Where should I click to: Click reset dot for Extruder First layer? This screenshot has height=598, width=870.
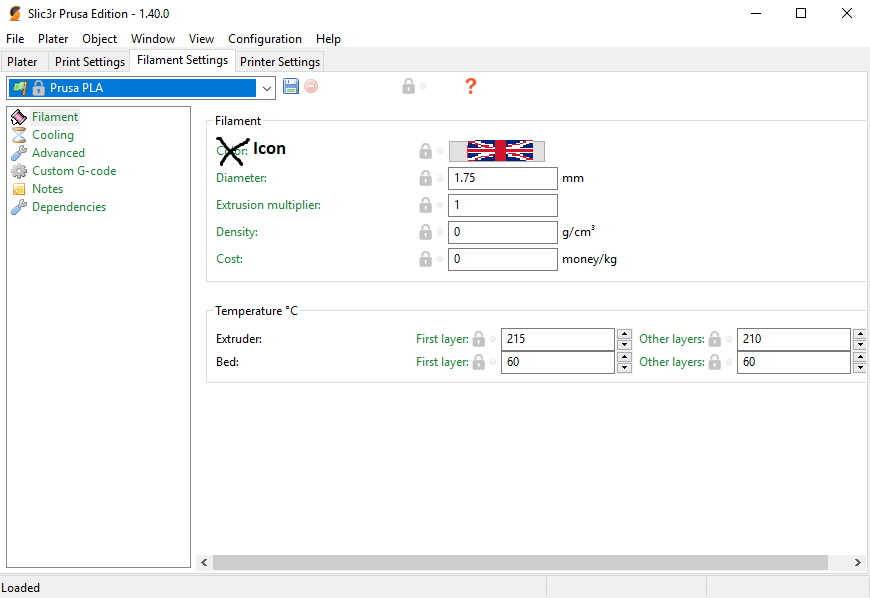pyautogui.click(x=493, y=339)
